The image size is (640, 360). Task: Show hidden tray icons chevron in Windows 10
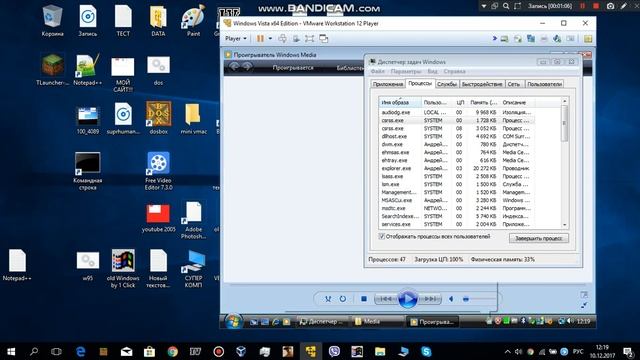(507, 351)
